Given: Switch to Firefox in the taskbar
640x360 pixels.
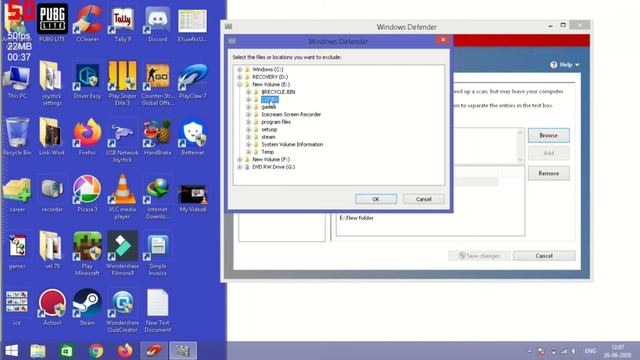Looking at the screenshot, I should coord(125,351).
